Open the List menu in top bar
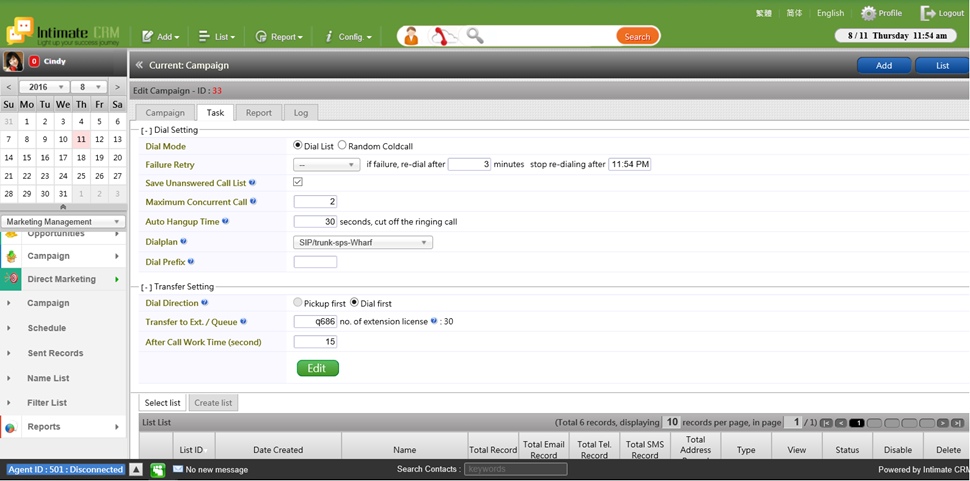The image size is (970, 481). coord(217,36)
